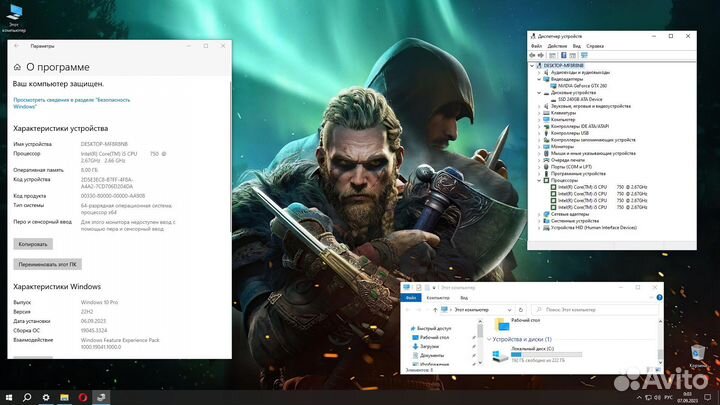
Task: Click the Копировать button under device specs
Action: 33,244
